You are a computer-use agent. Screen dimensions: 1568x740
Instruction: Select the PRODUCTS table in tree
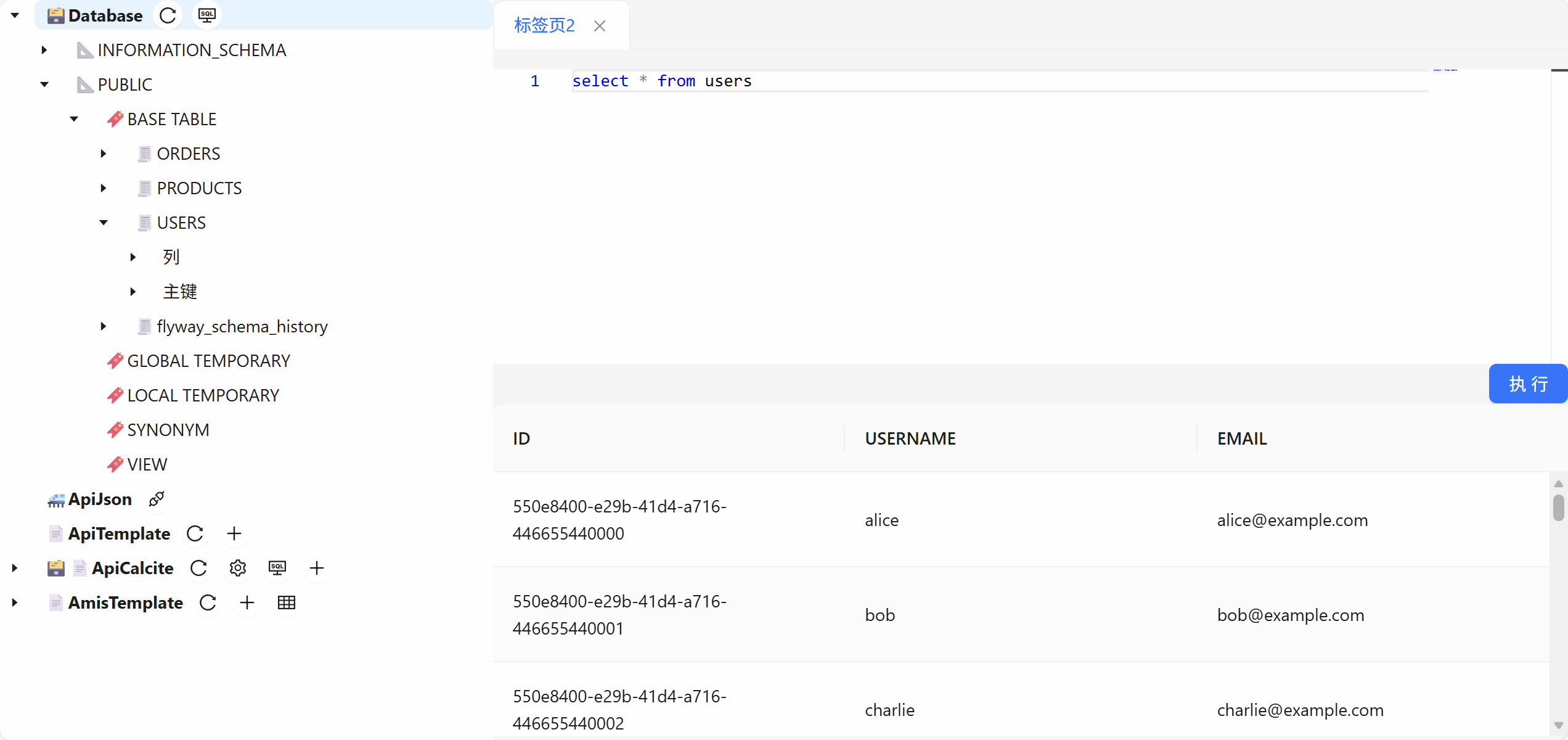pos(198,188)
